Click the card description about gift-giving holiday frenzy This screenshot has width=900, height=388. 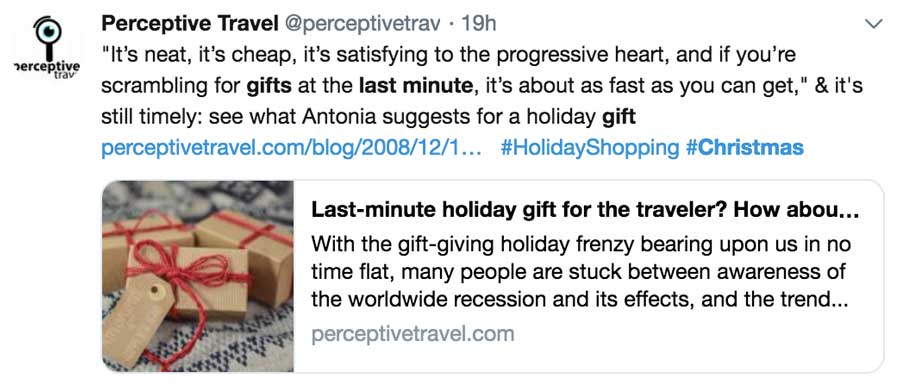coord(581,272)
